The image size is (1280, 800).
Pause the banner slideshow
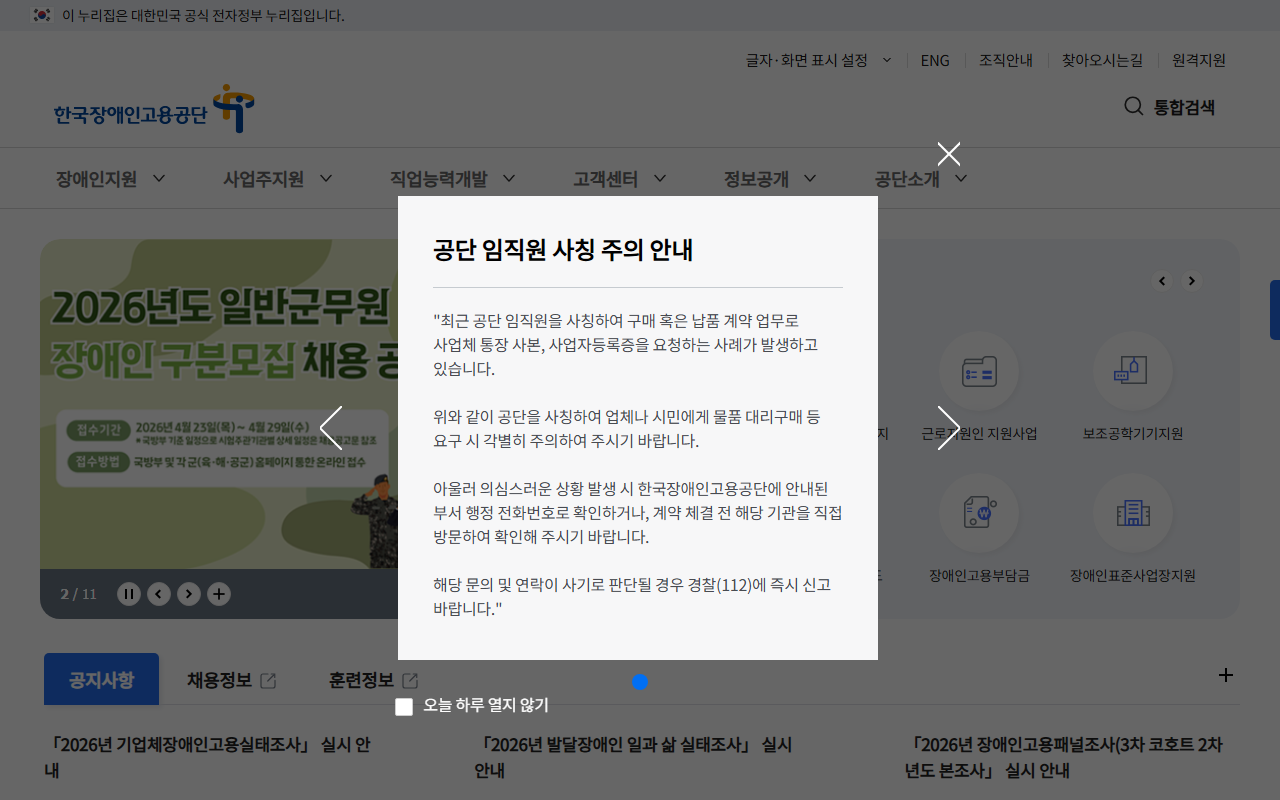129,593
